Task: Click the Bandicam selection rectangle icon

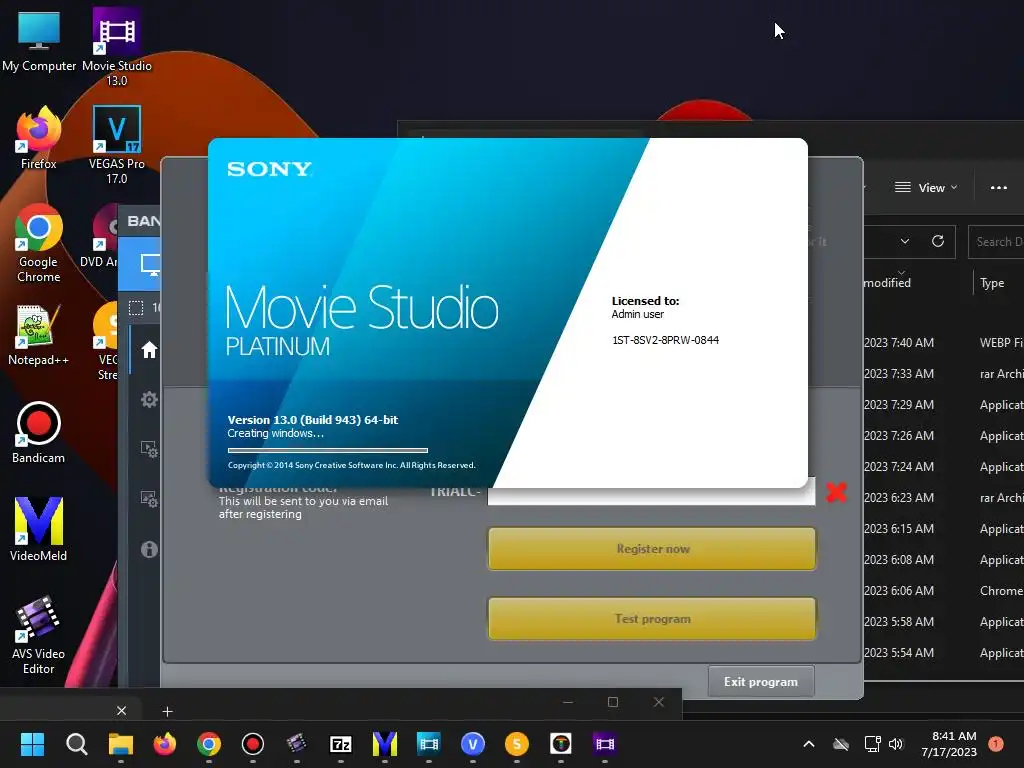Action: pos(136,308)
